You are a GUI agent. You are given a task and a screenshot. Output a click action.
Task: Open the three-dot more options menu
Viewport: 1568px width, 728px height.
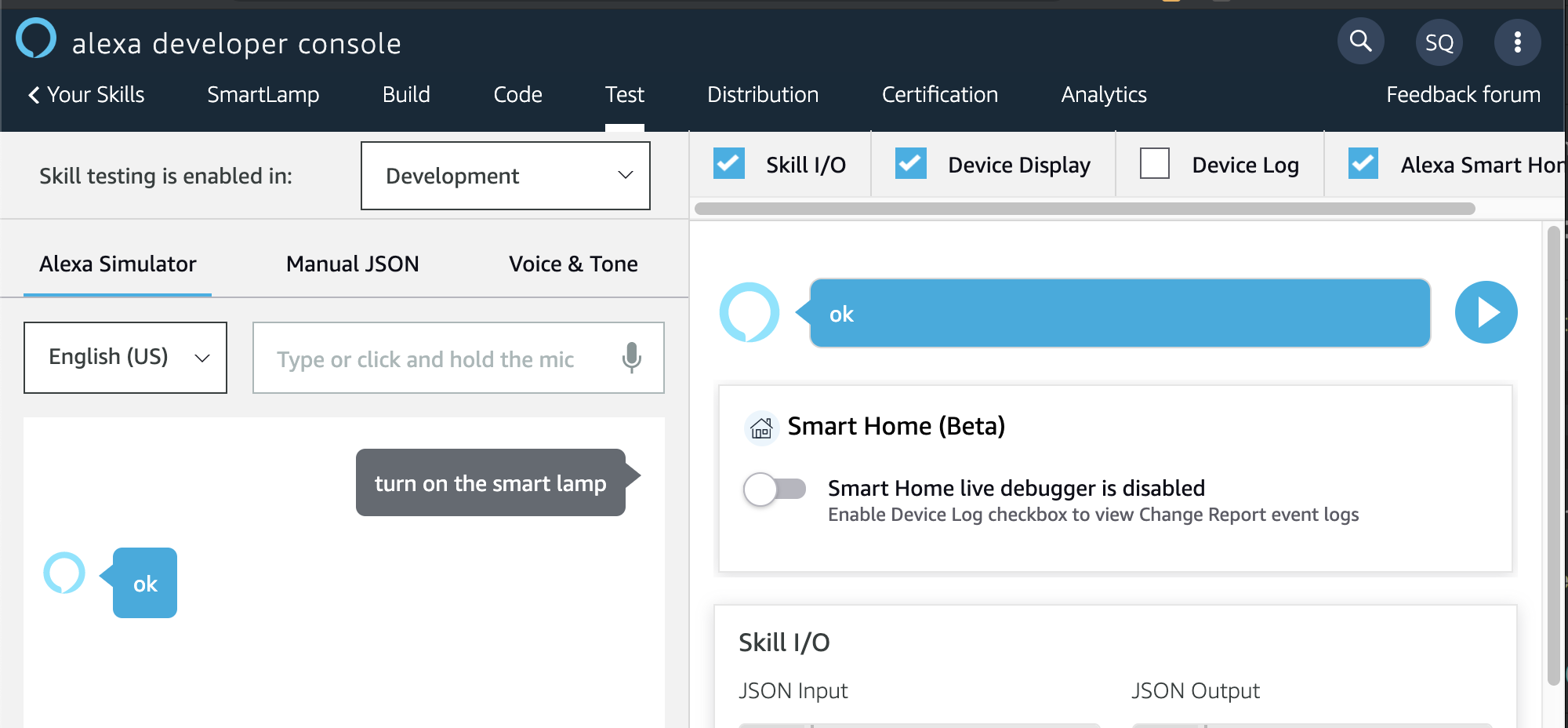click(x=1518, y=42)
